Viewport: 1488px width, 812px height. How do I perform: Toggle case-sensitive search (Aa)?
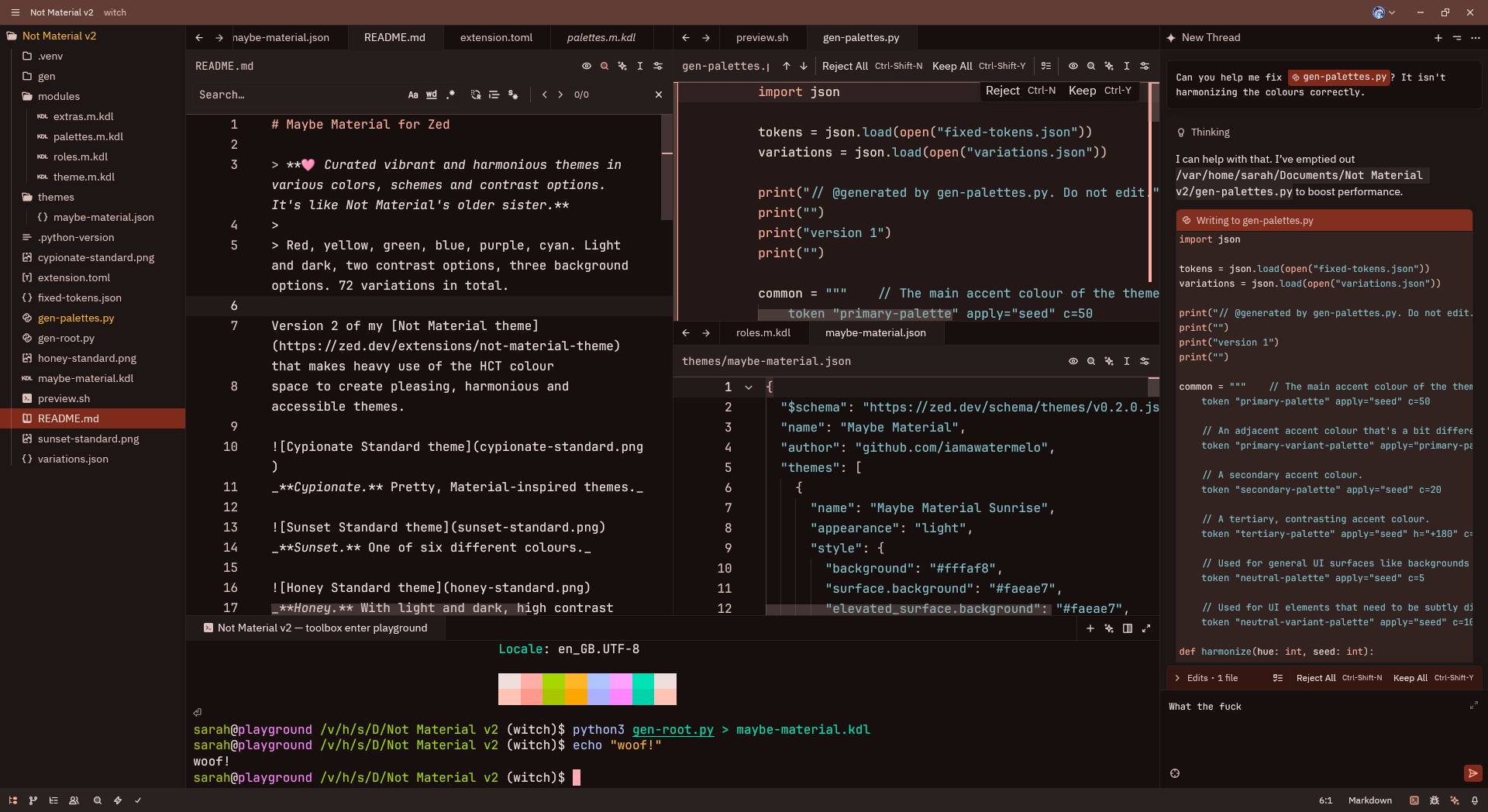point(413,95)
